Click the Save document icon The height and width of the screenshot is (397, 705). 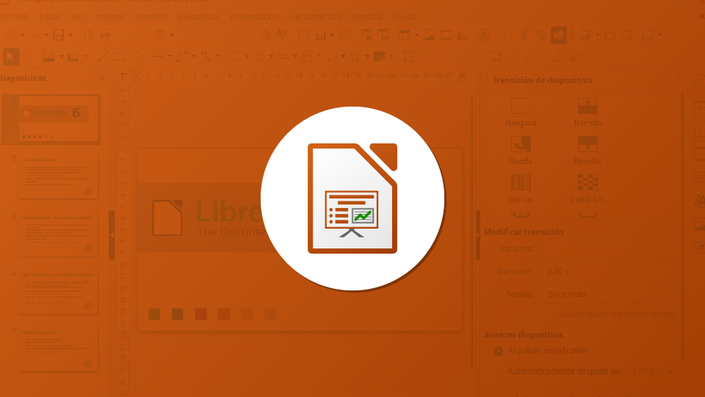(58, 35)
